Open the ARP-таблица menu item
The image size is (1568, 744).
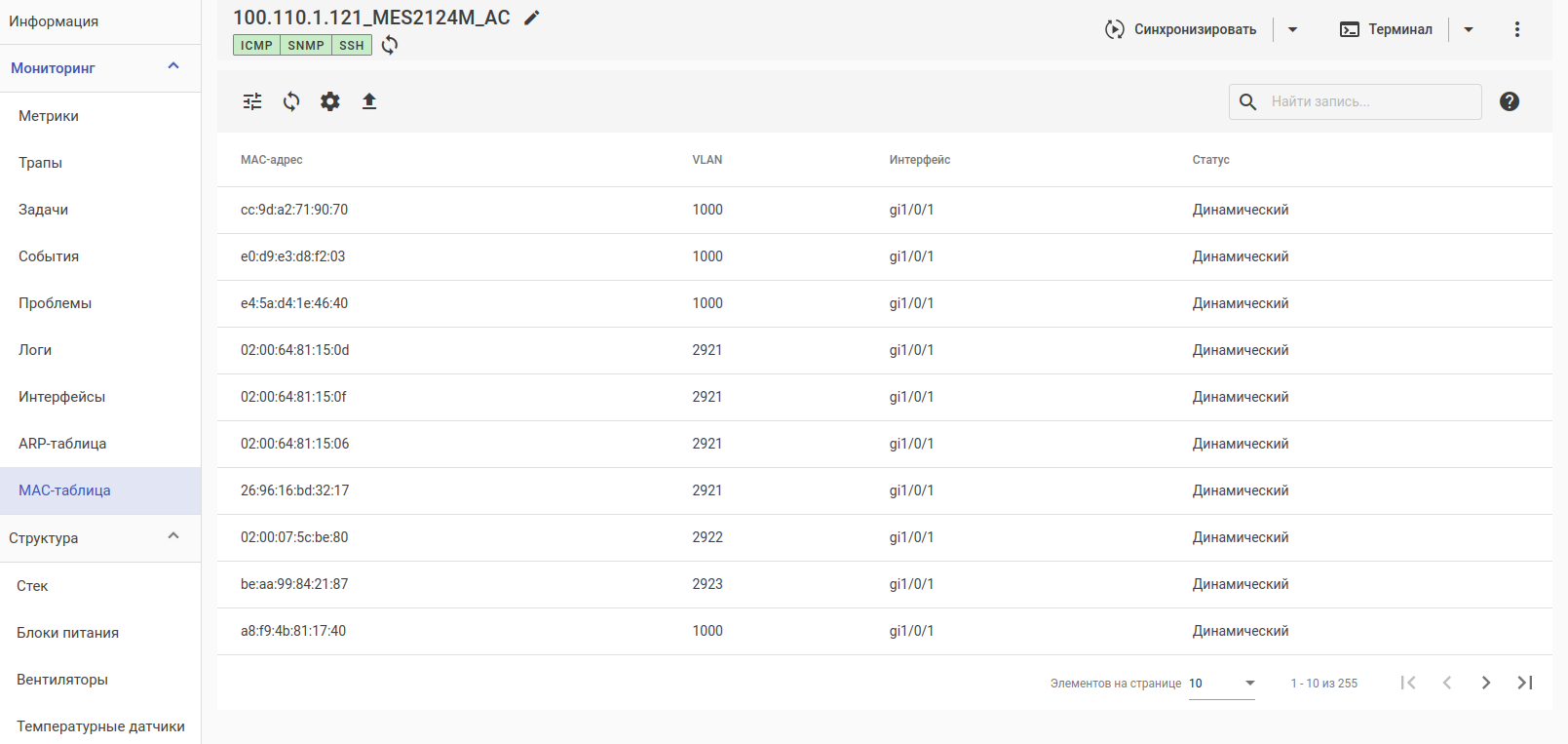[62, 444]
